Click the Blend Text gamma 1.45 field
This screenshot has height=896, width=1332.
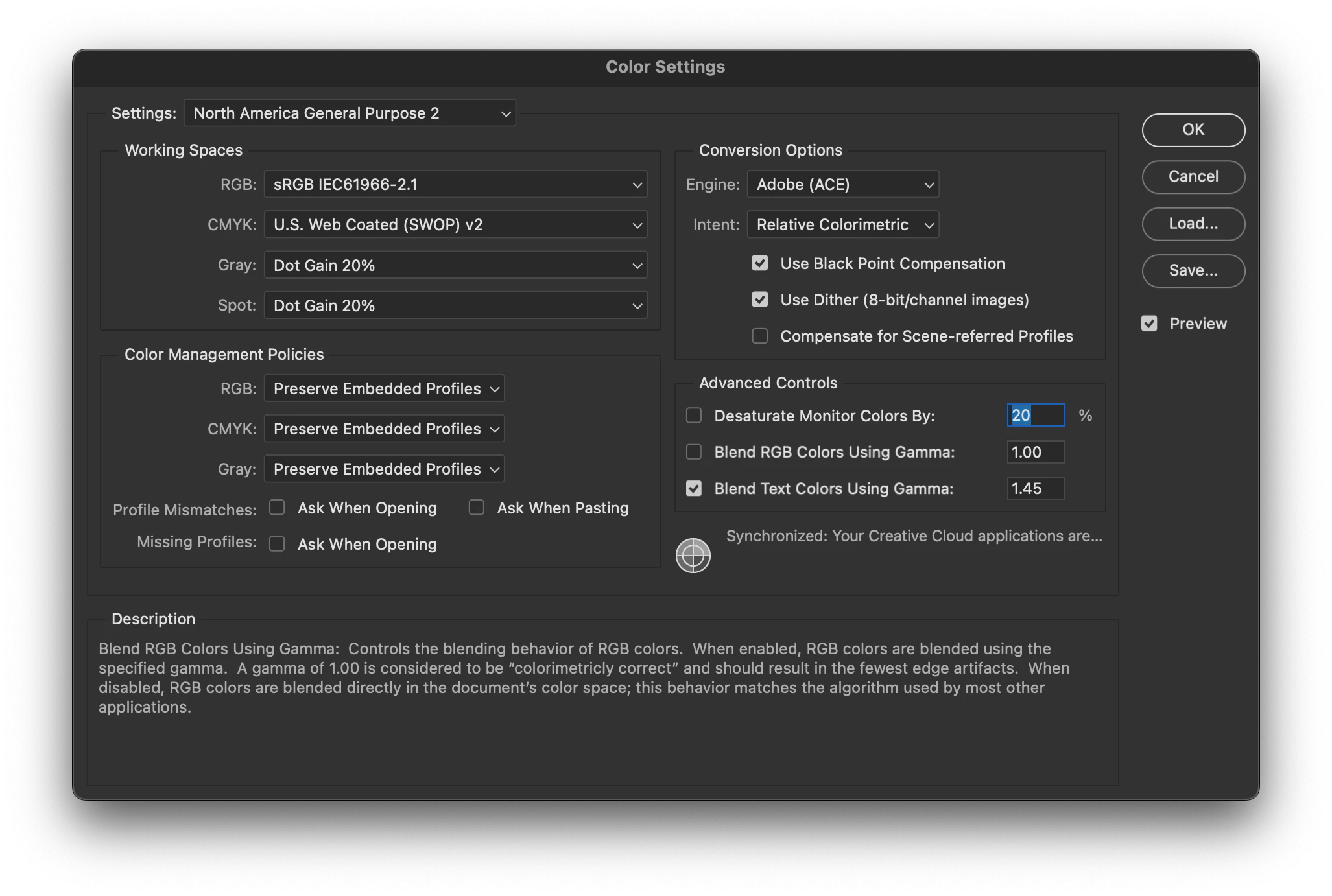tap(1035, 488)
